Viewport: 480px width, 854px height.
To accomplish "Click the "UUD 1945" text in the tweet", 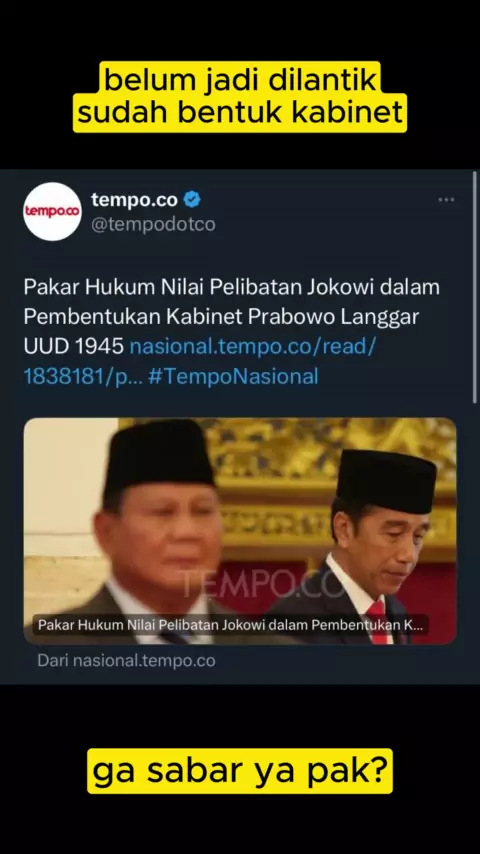I will (74, 346).
